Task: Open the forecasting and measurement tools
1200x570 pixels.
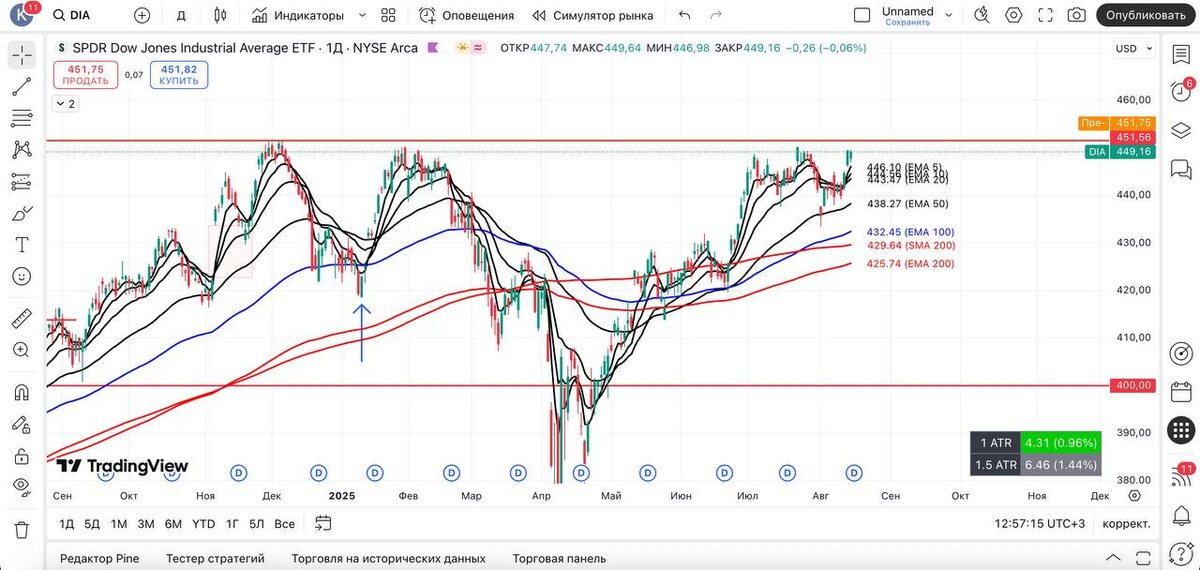Action: [x=21, y=182]
